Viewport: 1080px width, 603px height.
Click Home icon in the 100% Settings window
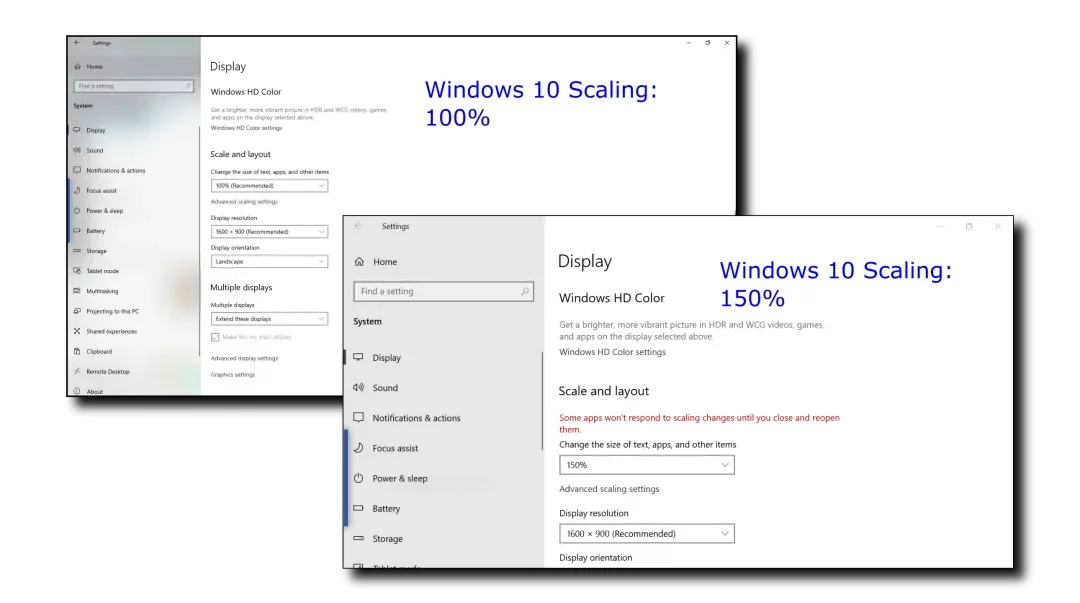[x=77, y=67]
